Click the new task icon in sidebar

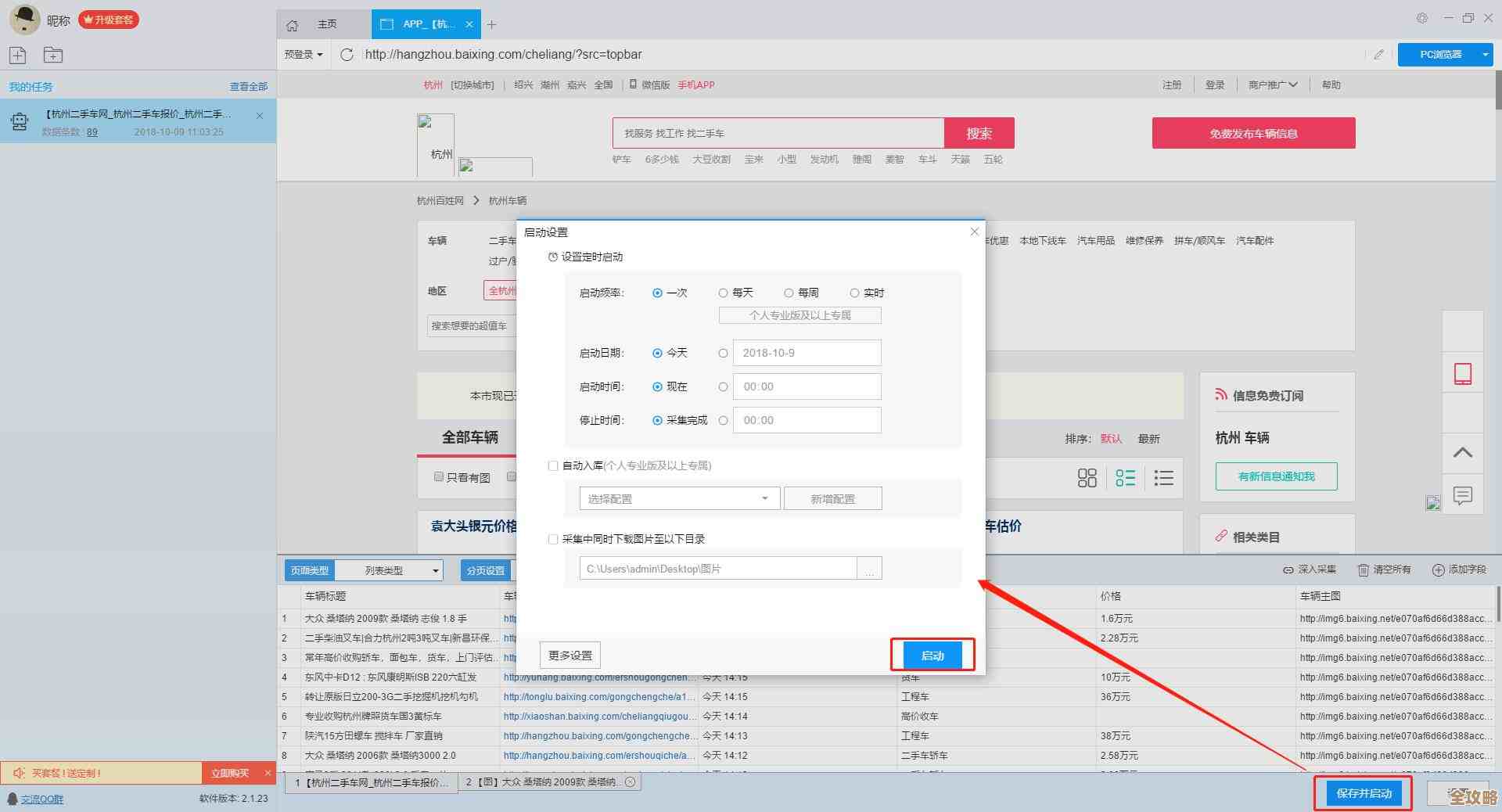pos(18,55)
